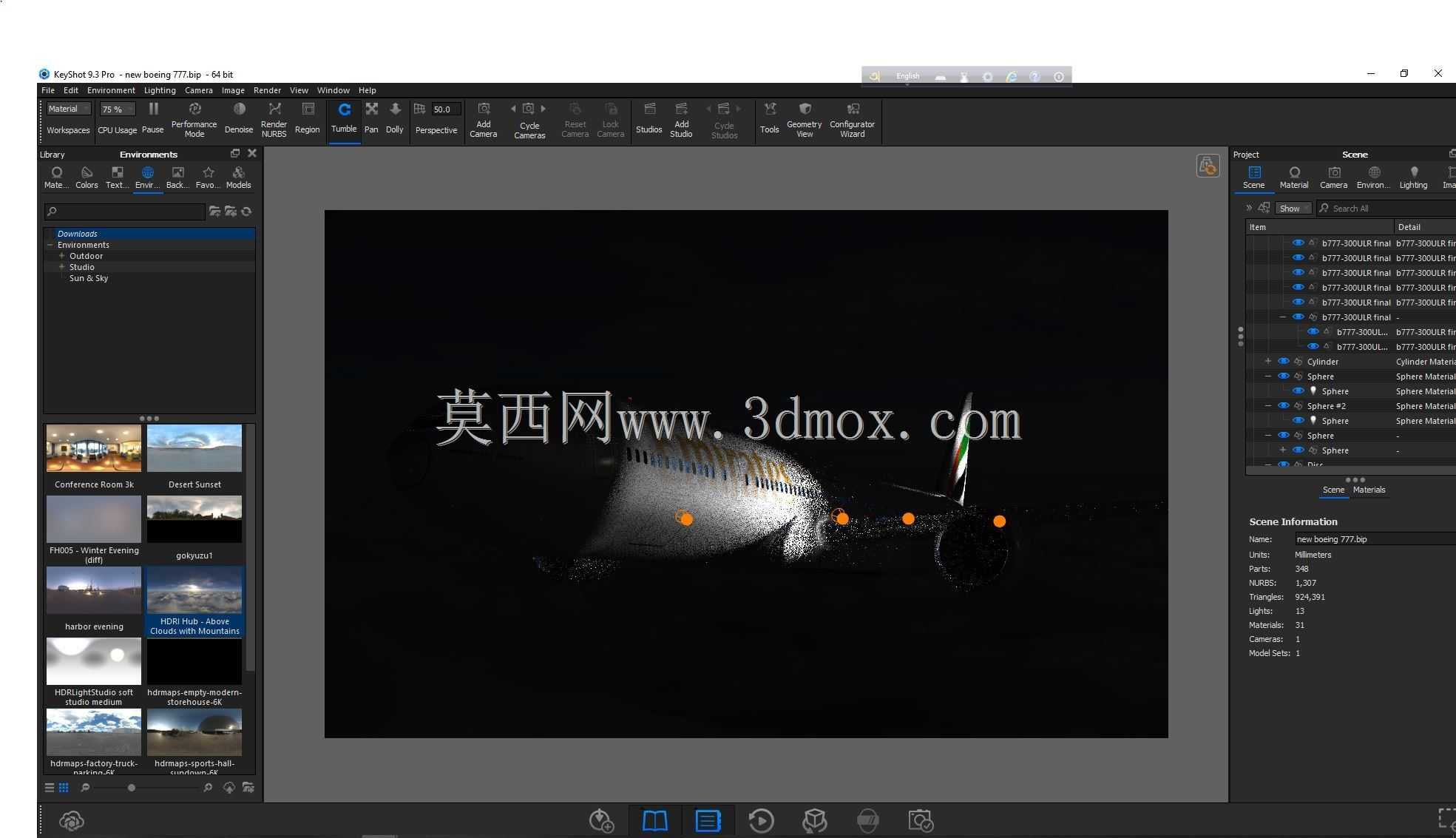Open the File menu
This screenshot has height=838, width=1456.
coord(48,90)
